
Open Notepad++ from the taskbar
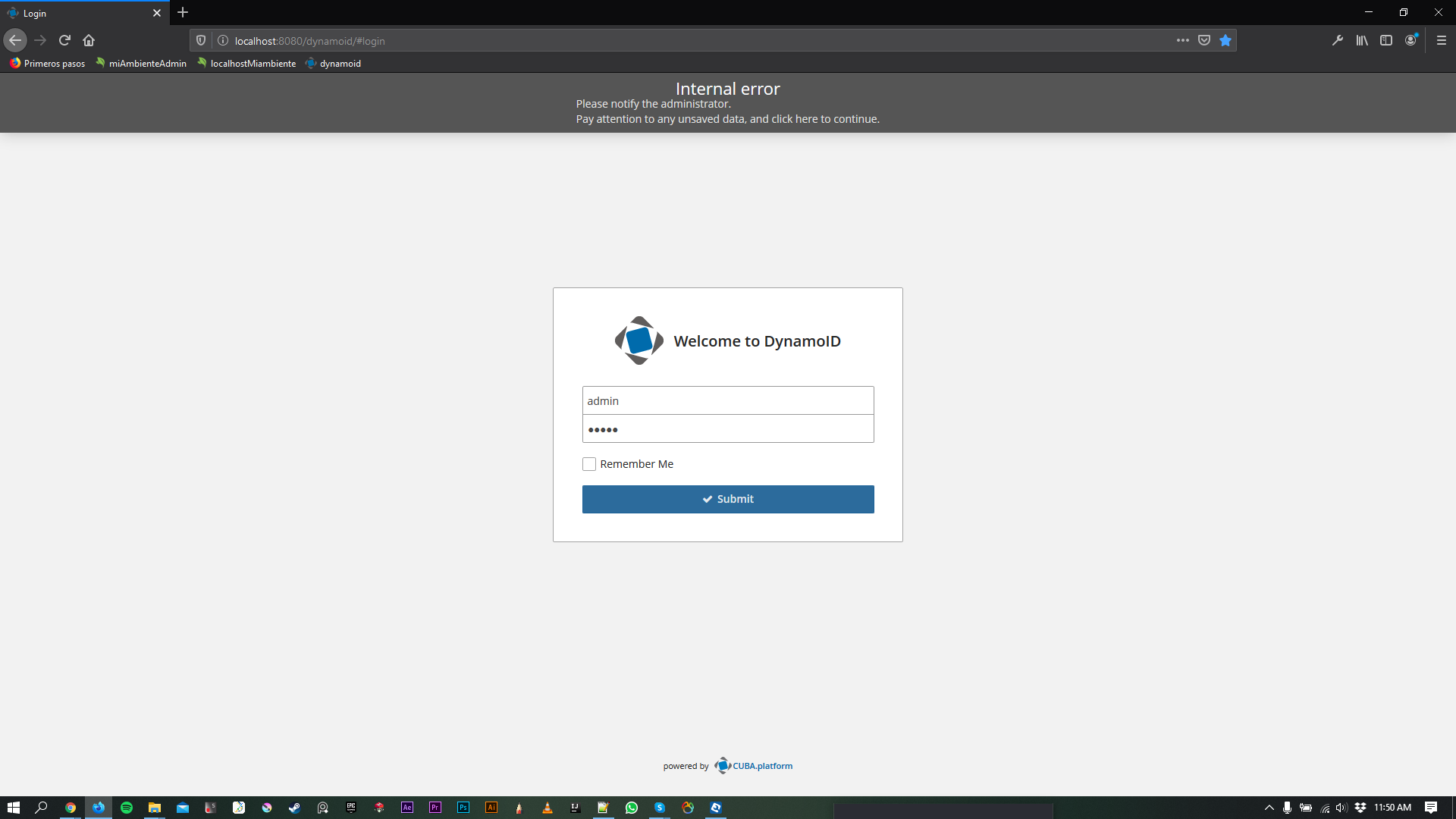click(x=604, y=808)
